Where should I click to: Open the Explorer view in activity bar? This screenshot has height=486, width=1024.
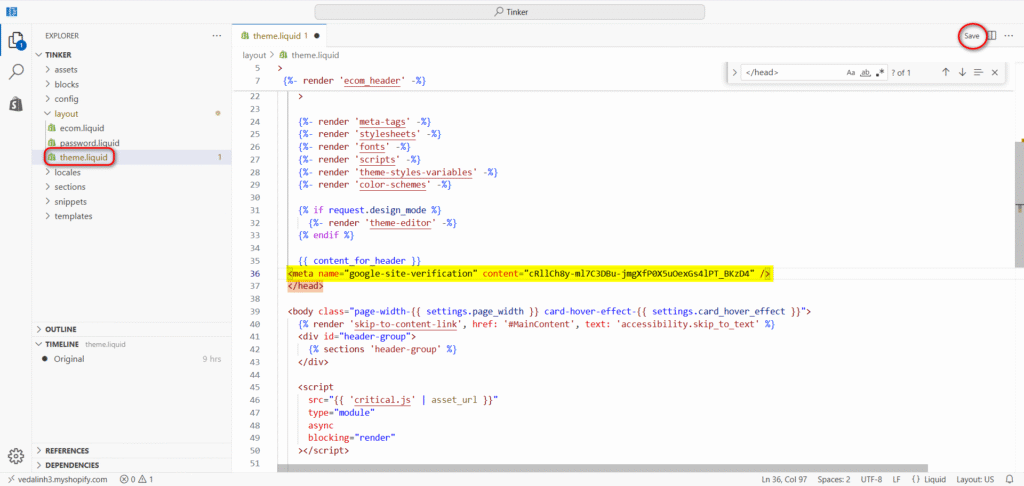click(x=16, y=42)
